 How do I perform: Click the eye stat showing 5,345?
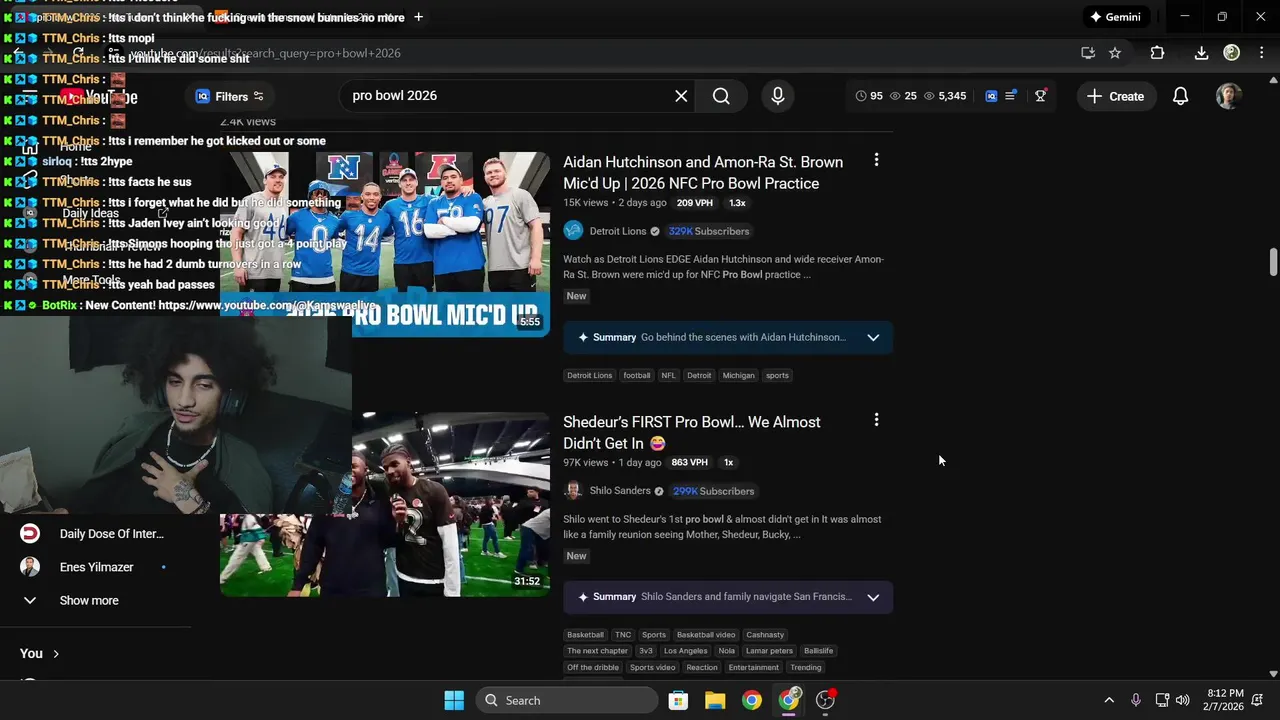click(945, 96)
